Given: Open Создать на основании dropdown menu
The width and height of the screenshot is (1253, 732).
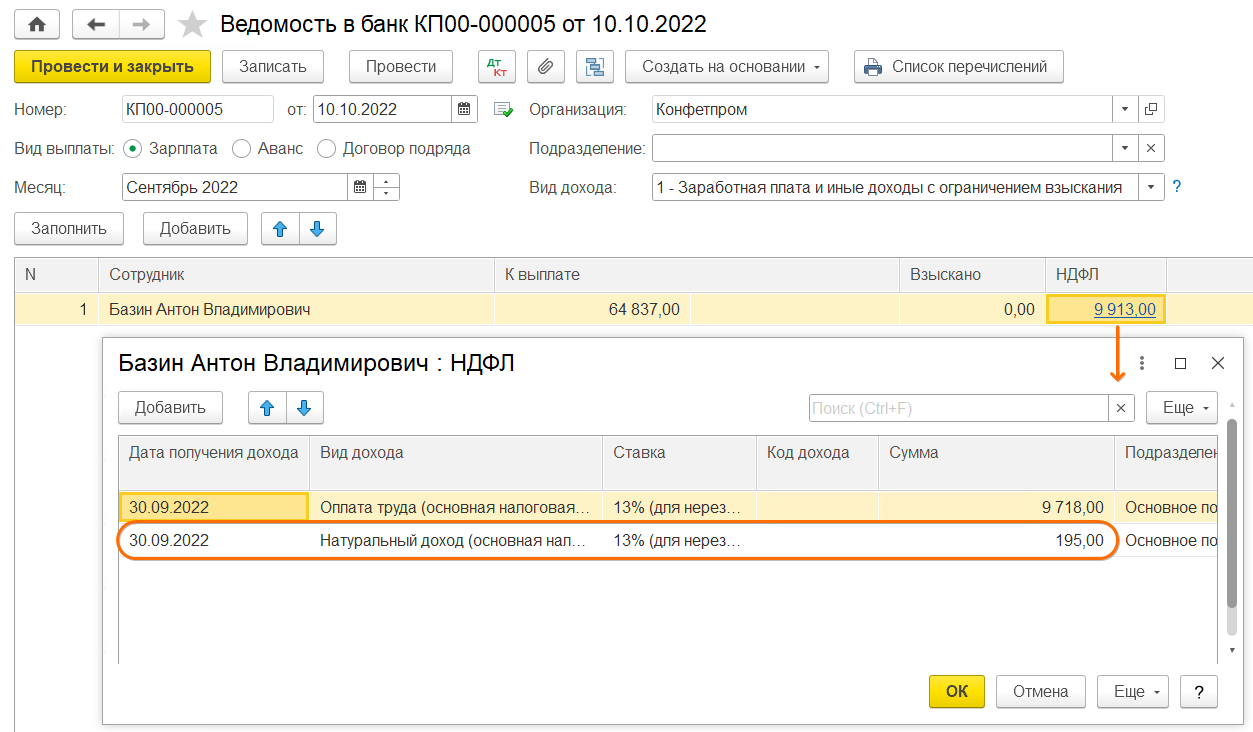Looking at the screenshot, I should (x=734, y=67).
